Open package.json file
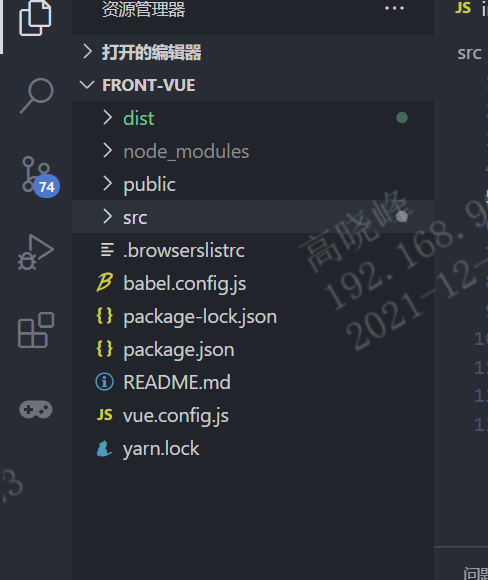488x580 pixels. coord(253,349)
